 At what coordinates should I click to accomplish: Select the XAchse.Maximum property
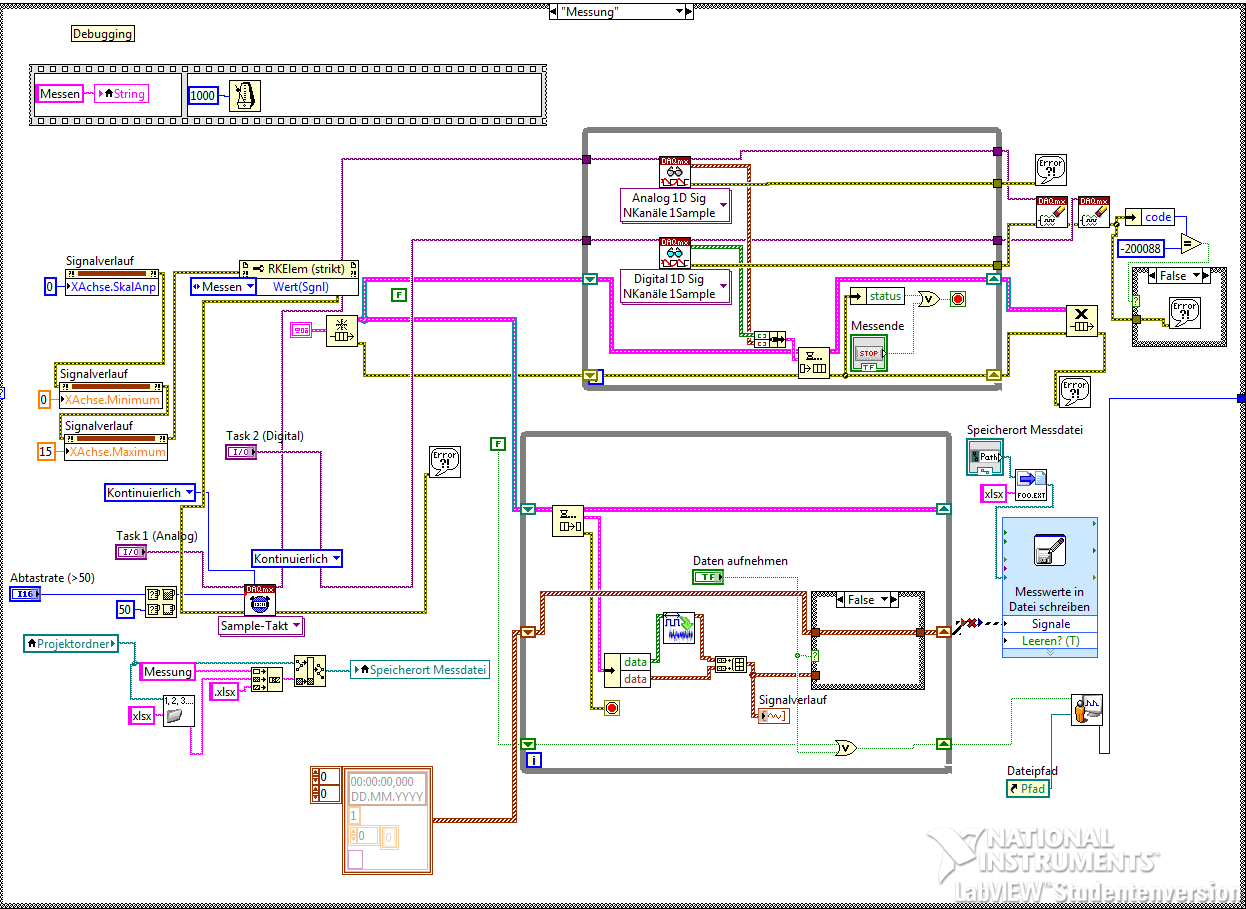pos(116,452)
